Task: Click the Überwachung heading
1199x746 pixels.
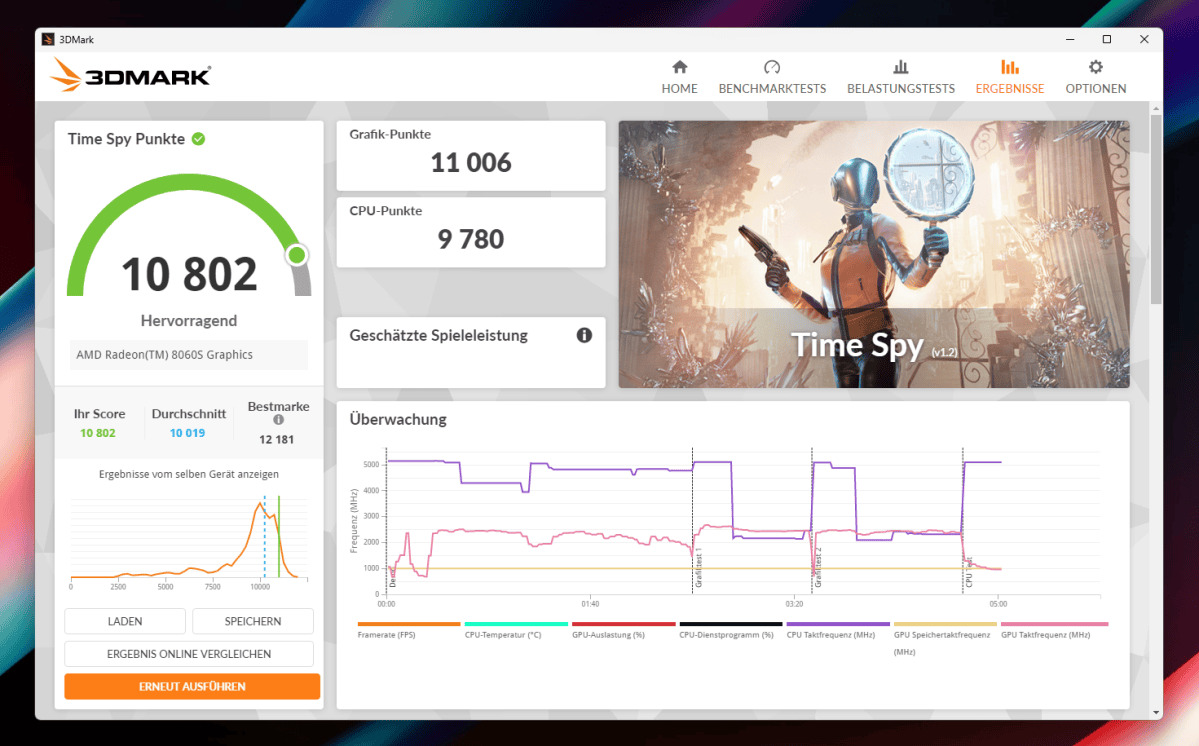Action: coord(398,419)
